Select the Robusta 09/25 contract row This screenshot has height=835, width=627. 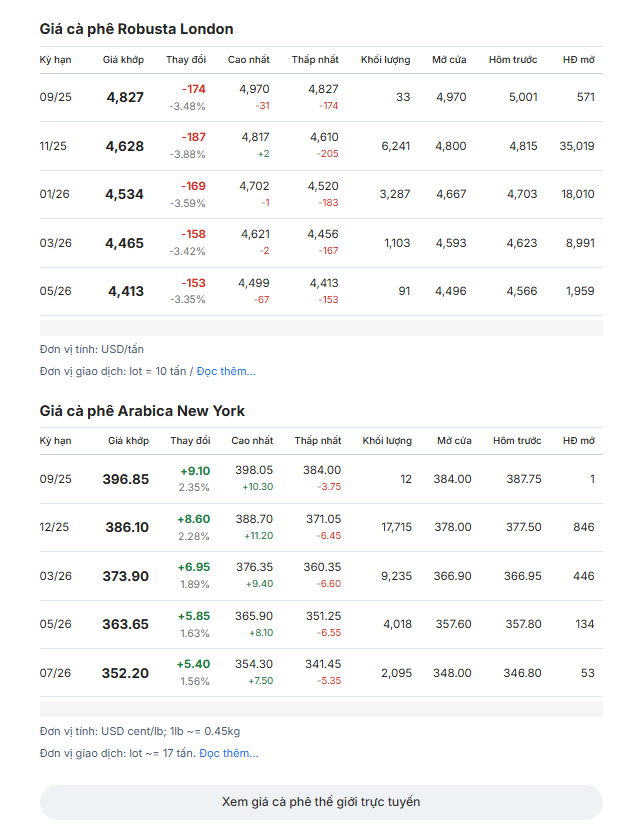[x=321, y=97]
